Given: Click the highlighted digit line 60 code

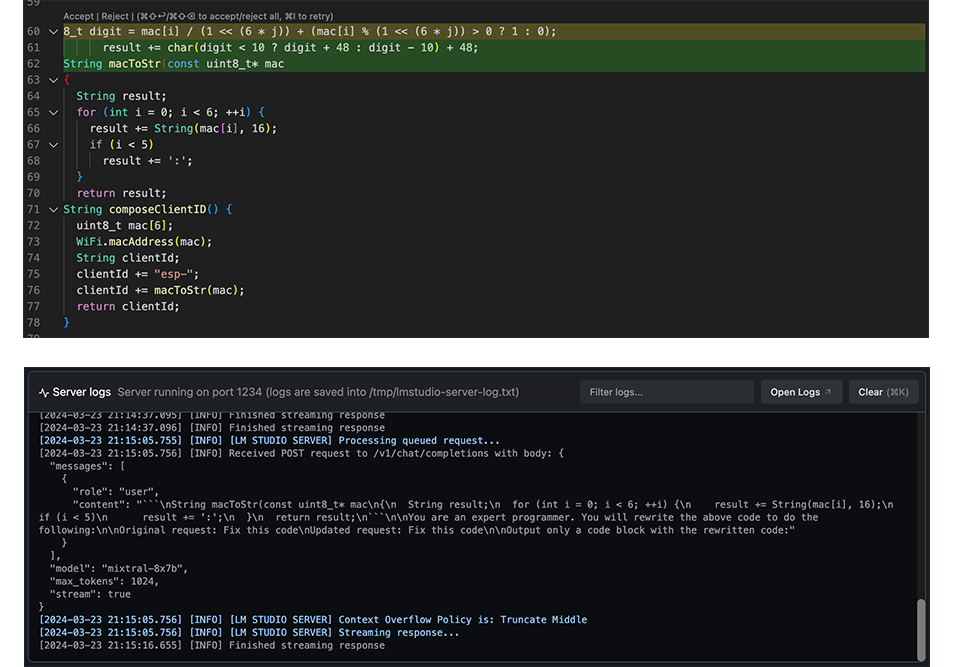Looking at the screenshot, I should point(309,32).
